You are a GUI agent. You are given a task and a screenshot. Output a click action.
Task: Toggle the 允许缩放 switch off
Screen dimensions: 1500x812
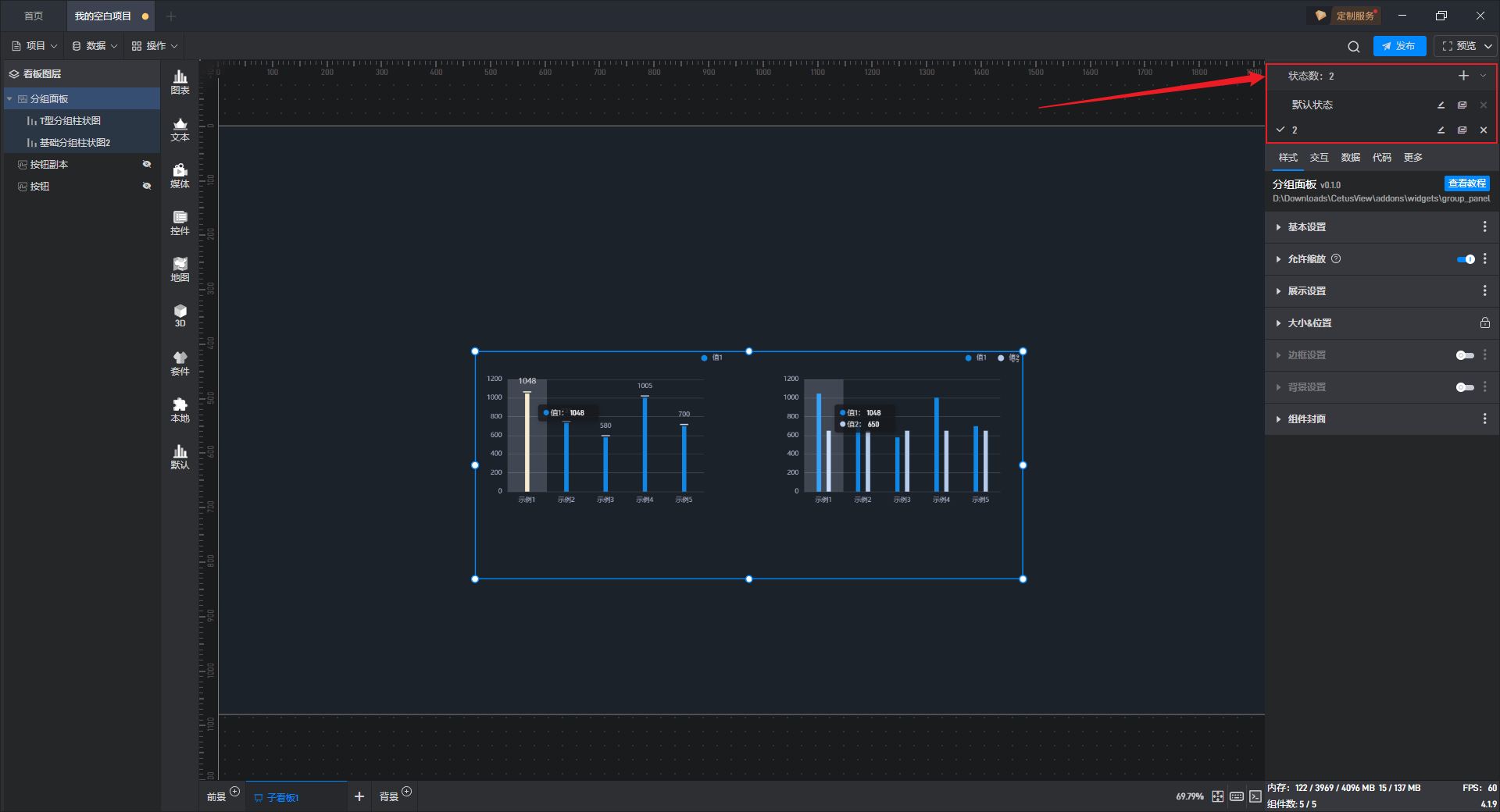pos(1465,259)
